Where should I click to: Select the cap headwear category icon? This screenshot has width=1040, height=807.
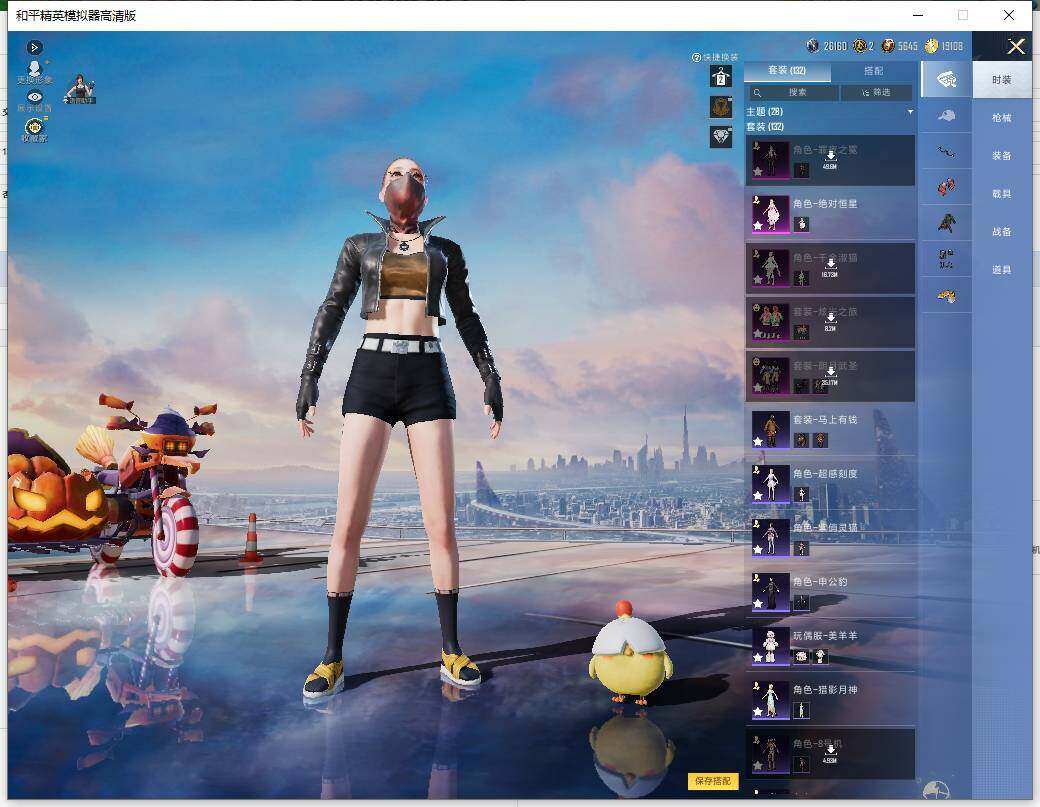pos(946,115)
